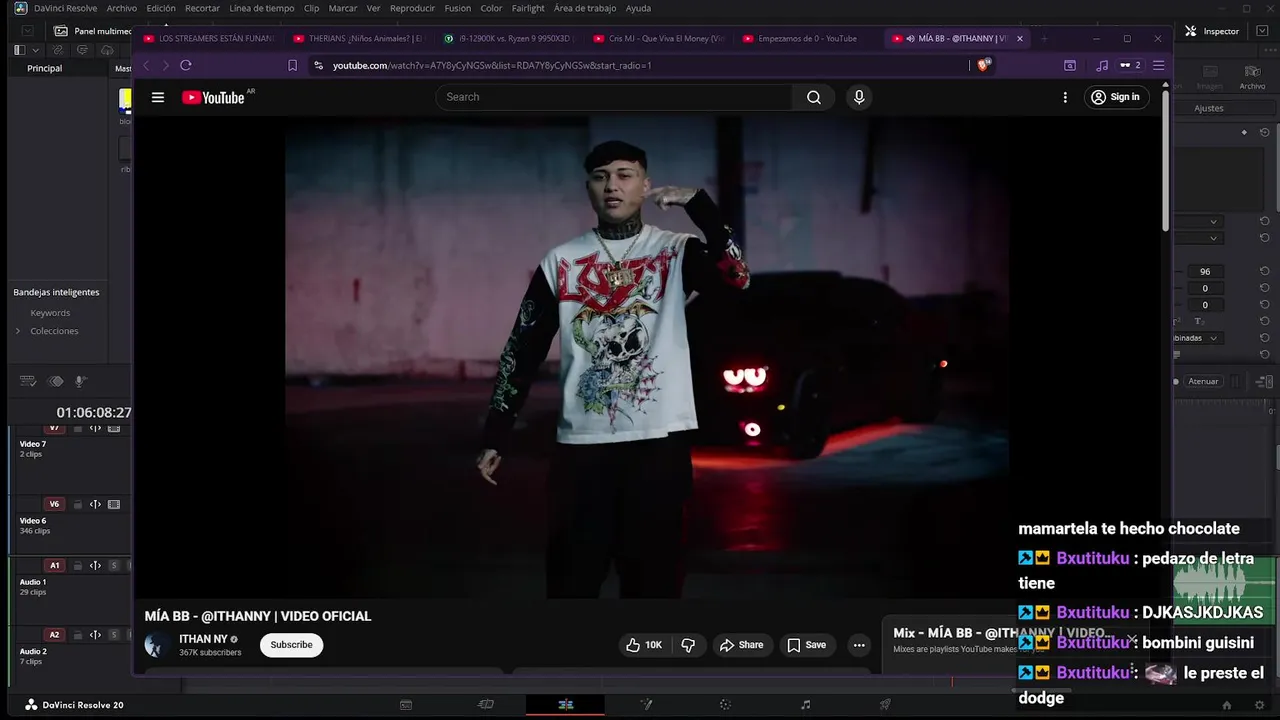Save the video to a playlist
Viewport: 1280px width, 720px height.
(806, 645)
